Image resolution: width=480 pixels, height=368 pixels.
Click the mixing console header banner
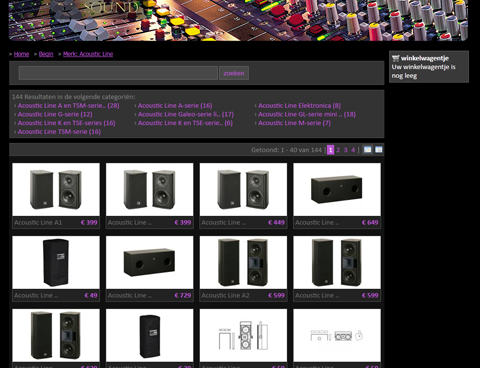coord(238,20)
